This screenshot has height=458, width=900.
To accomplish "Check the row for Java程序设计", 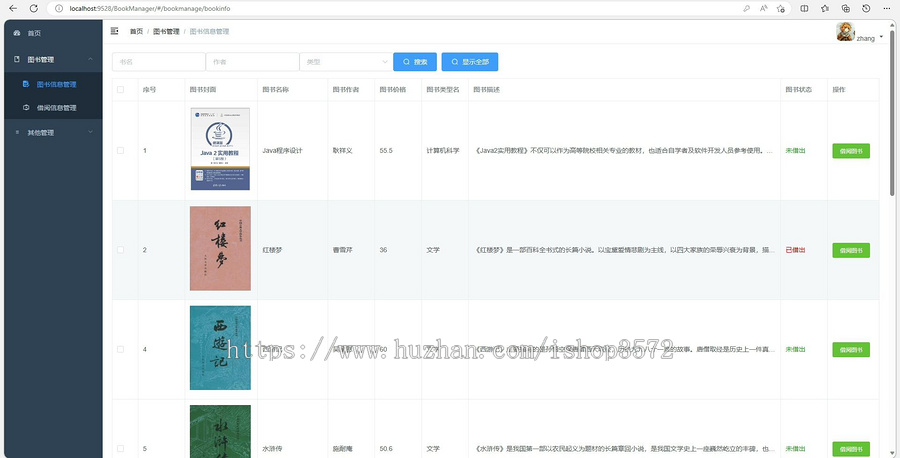I will [x=121, y=150].
